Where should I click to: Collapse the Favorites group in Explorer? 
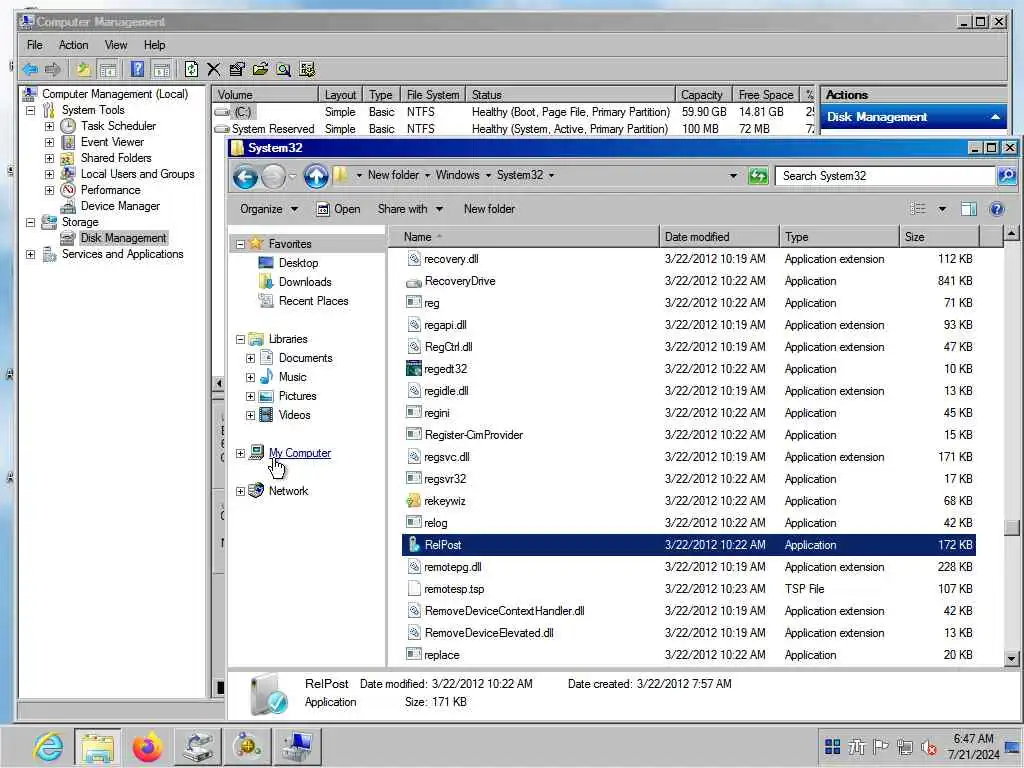[240, 244]
